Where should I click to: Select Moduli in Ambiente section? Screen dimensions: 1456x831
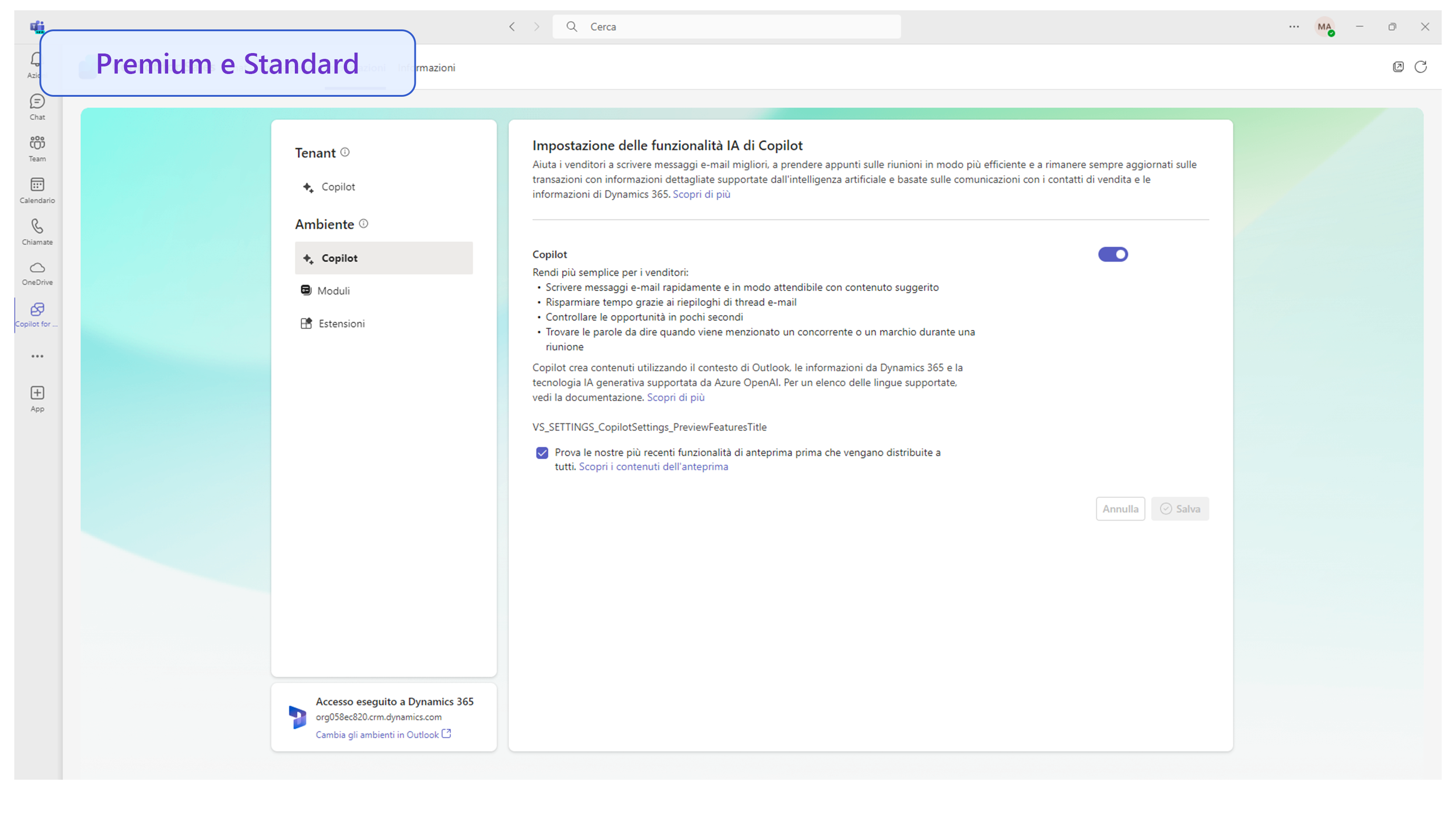point(333,291)
